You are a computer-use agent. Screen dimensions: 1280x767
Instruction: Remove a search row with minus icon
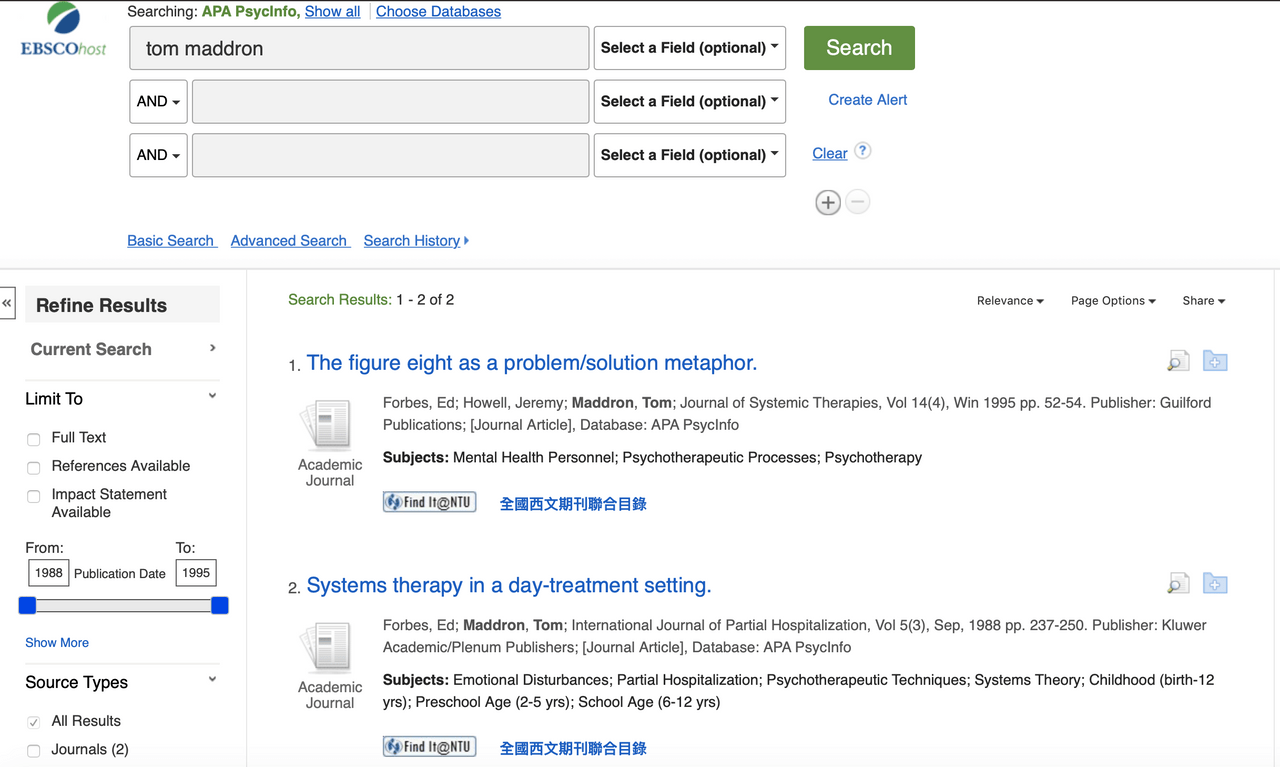[857, 202]
